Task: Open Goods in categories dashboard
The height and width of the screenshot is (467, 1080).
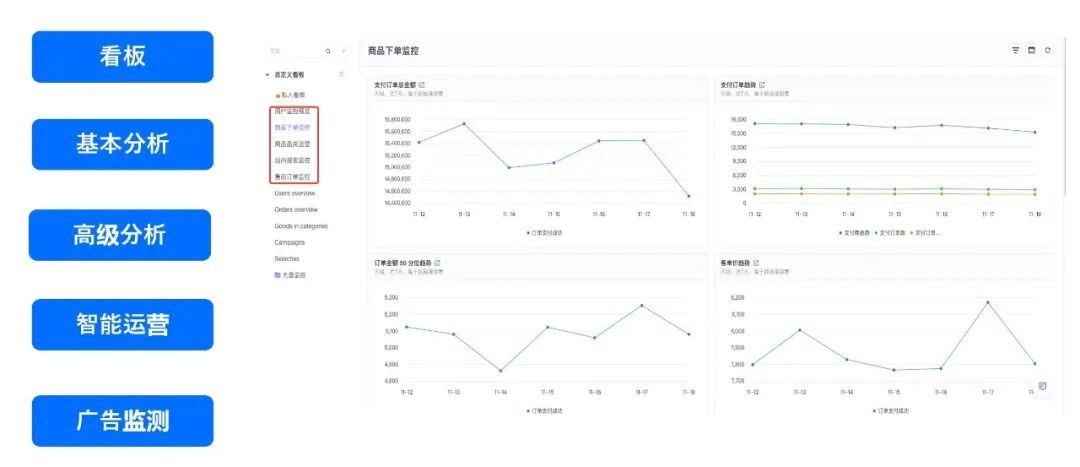Action: tap(301, 226)
